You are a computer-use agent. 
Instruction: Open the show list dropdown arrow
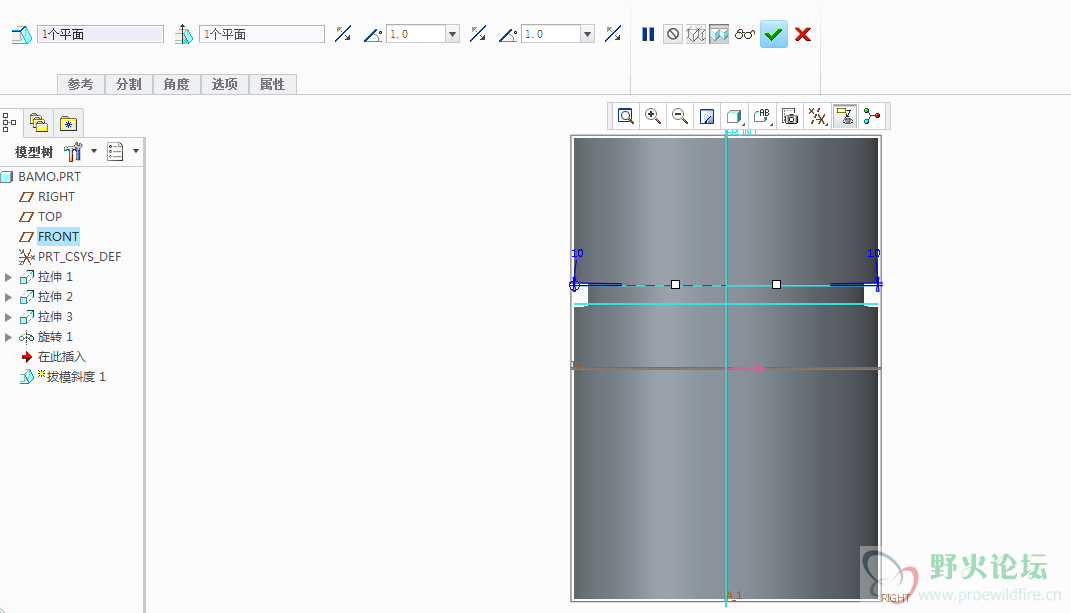coord(136,151)
